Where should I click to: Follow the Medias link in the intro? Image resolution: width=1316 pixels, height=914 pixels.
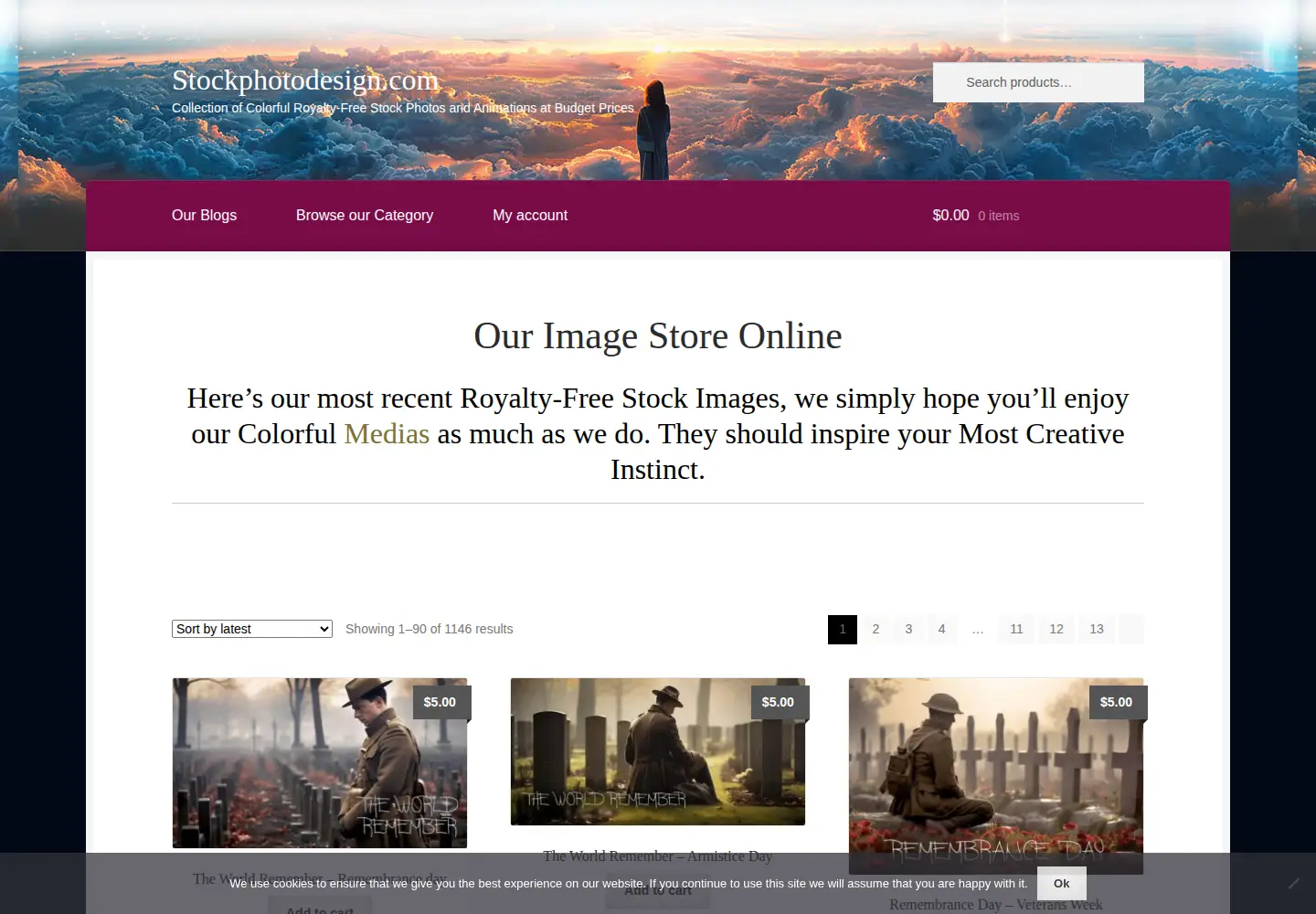click(387, 433)
